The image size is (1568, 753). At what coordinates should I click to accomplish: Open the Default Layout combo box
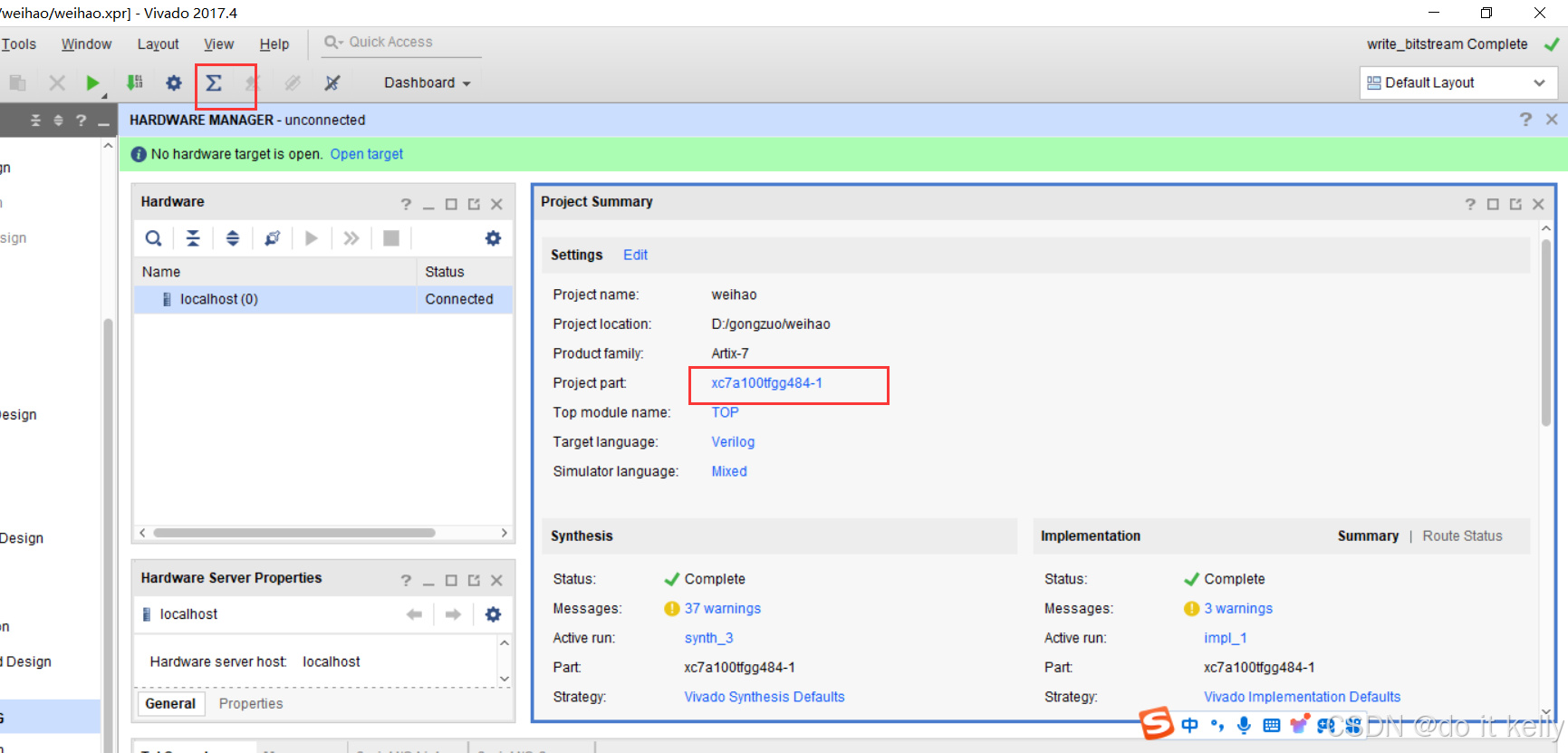click(x=1457, y=82)
